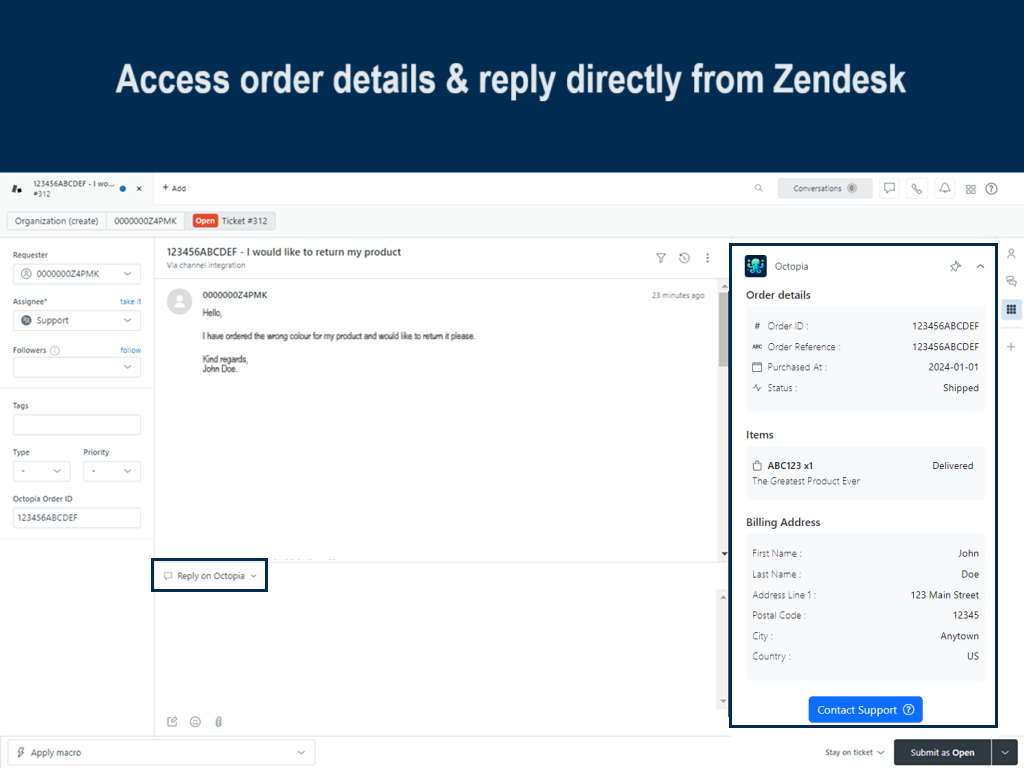The image size is (1024, 768).
Task: Click the Octopia Order ID field
Action: point(77,518)
